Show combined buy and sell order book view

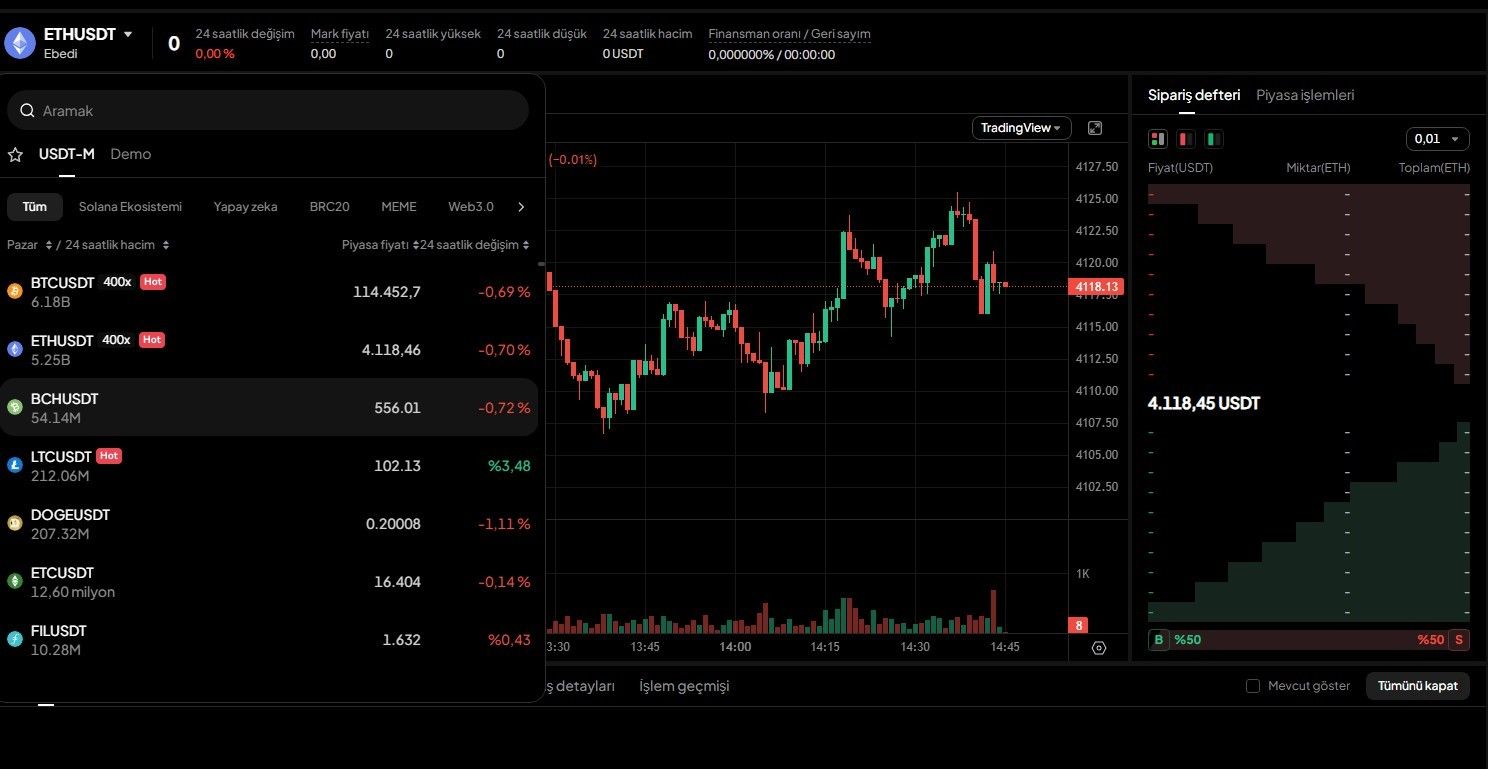point(1158,139)
